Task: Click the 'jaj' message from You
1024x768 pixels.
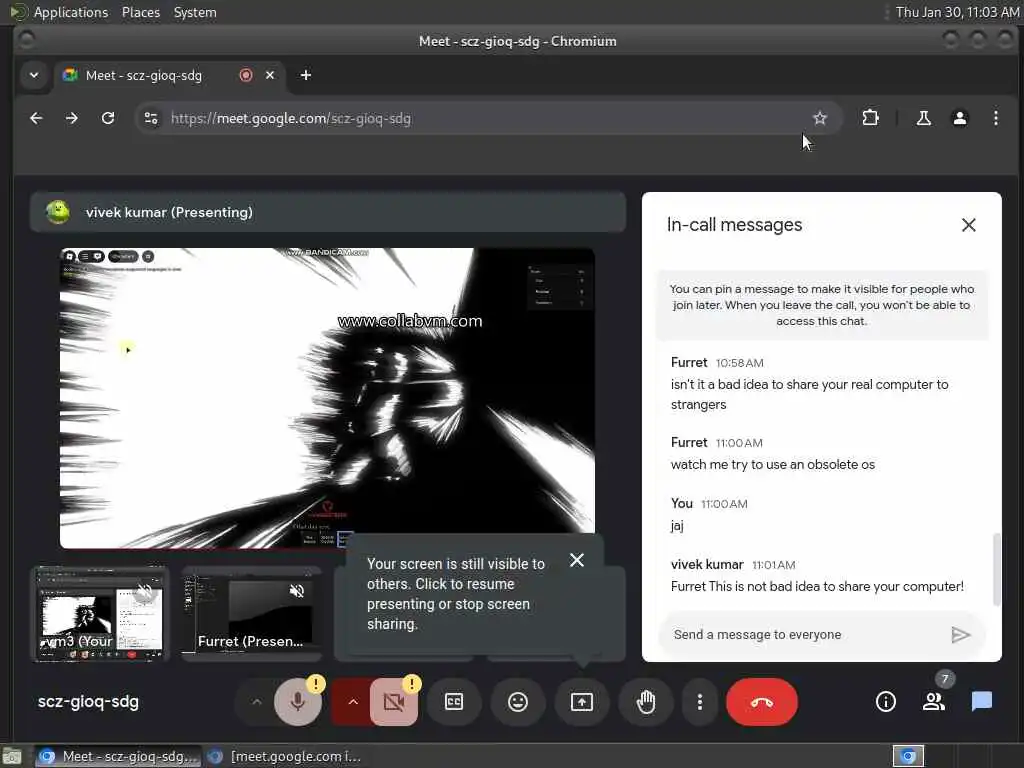Action: [x=677, y=526]
